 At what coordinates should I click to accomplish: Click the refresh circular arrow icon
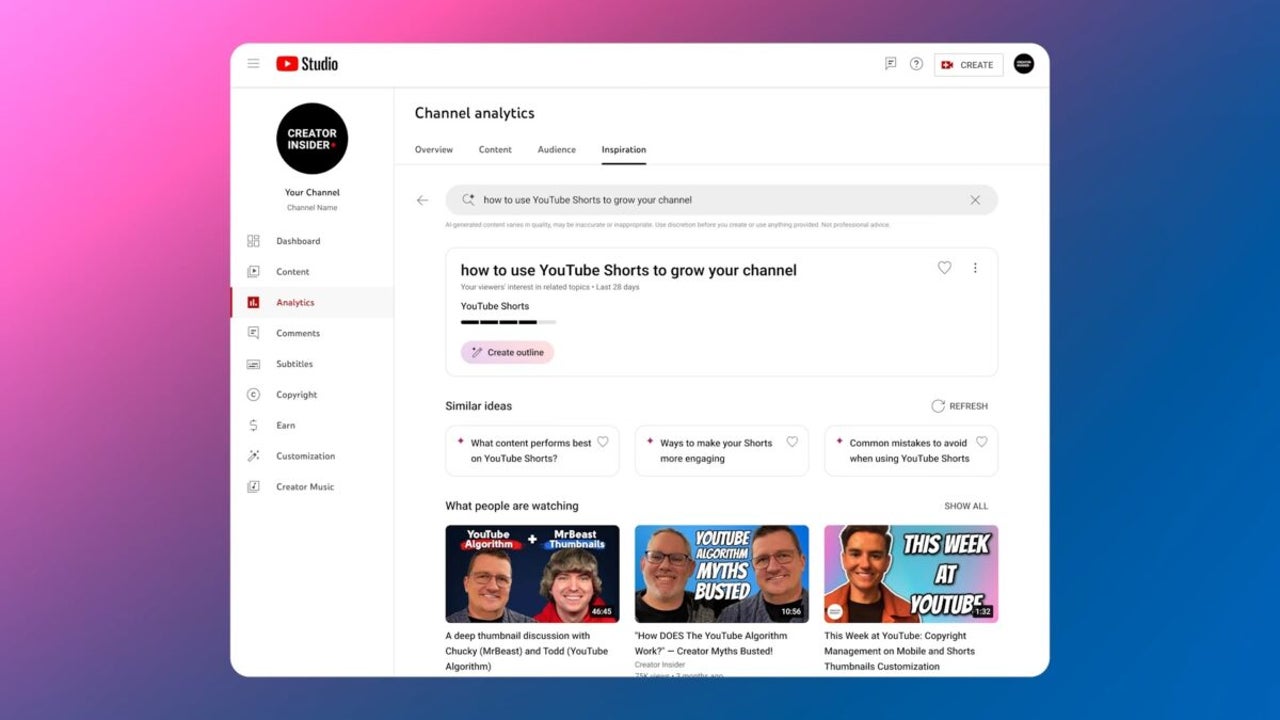click(x=938, y=406)
